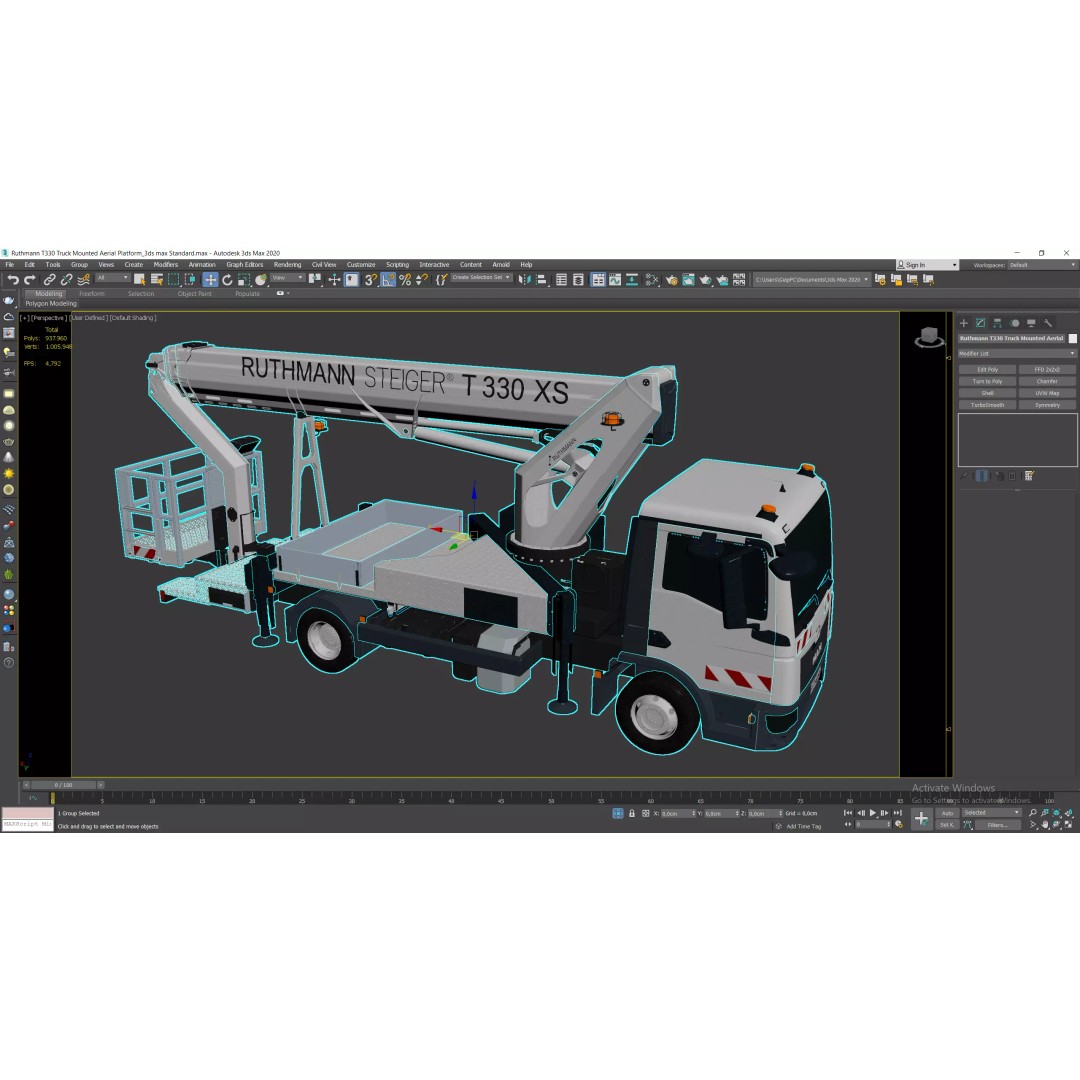Viewport: 1080px width, 1080px height.
Task: Toggle the 3D Snaps button
Action: tap(371, 280)
